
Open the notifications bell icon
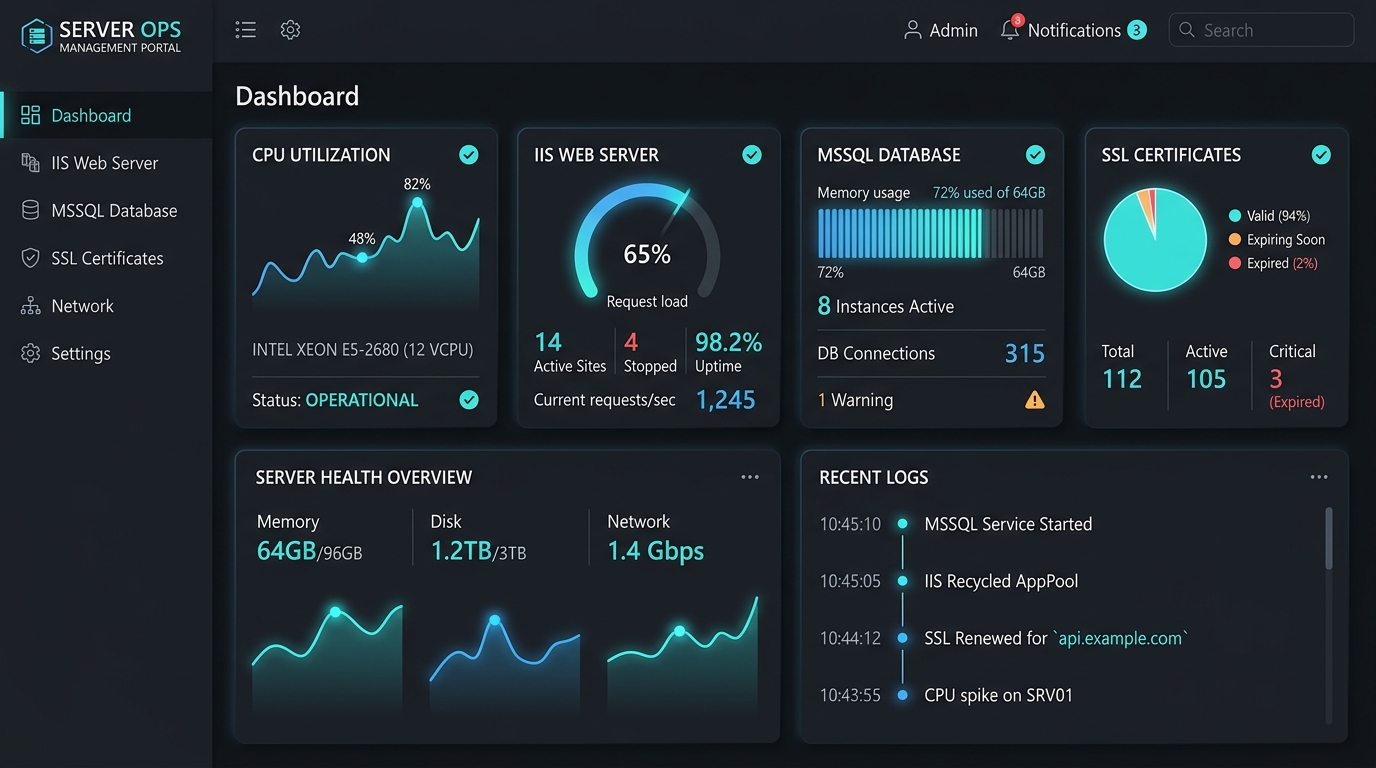tap(1010, 31)
